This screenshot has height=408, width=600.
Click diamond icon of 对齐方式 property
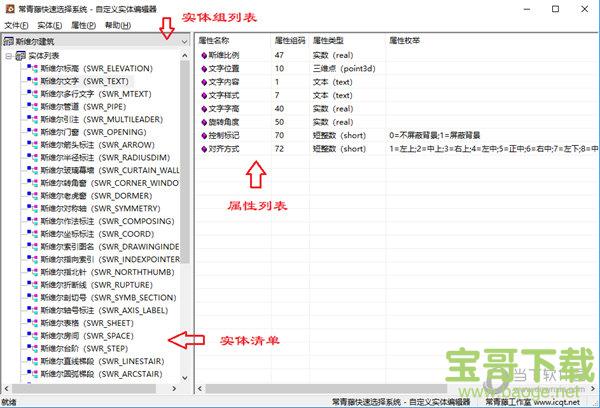tap(204, 149)
